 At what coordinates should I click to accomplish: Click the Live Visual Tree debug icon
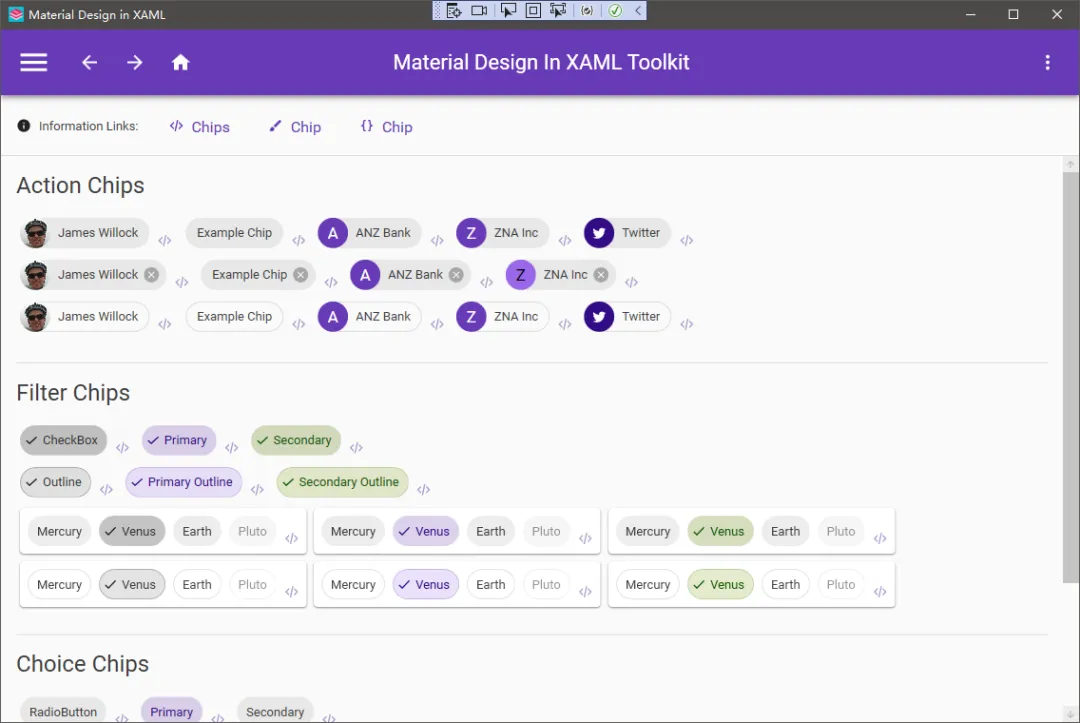tap(453, 10)
